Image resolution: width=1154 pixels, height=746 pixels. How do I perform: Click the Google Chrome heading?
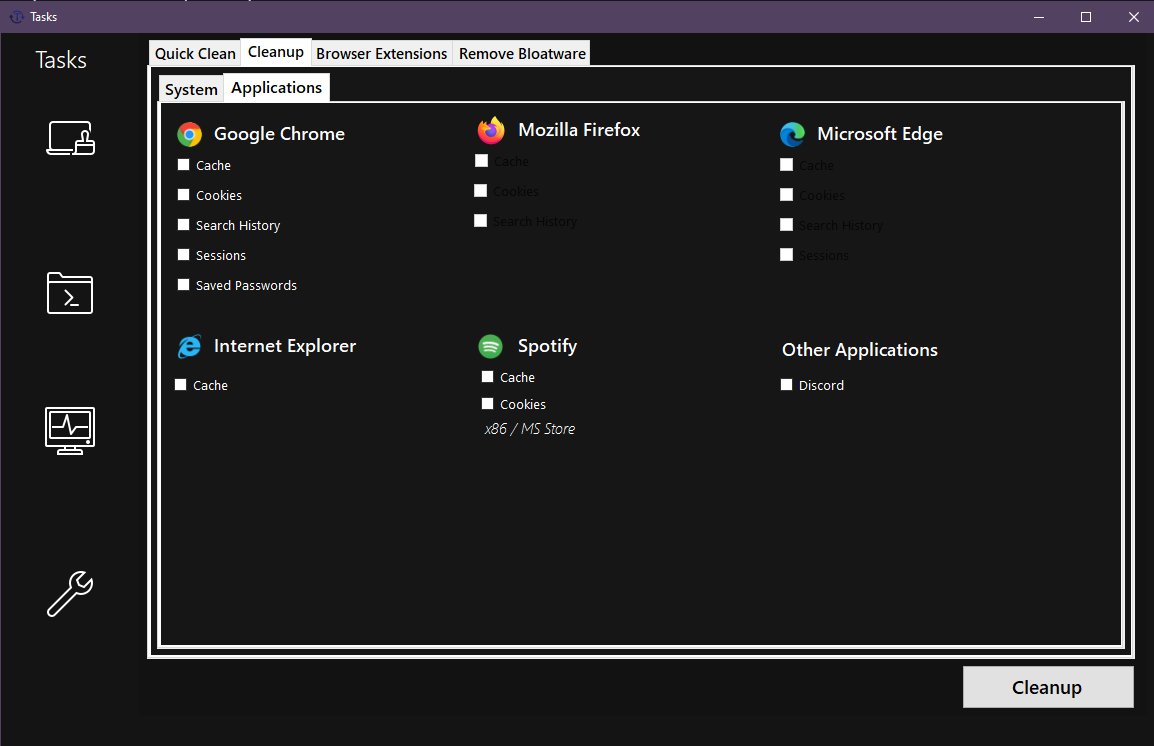click(279, 134)
